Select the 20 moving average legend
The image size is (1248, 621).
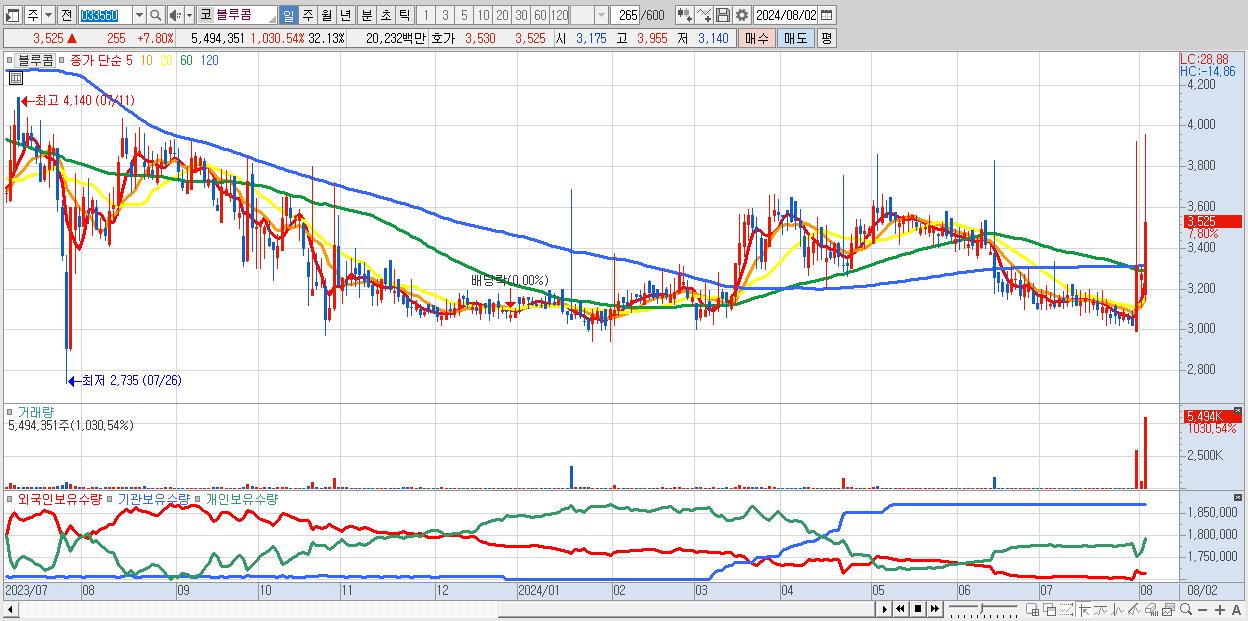click(165, 60)
